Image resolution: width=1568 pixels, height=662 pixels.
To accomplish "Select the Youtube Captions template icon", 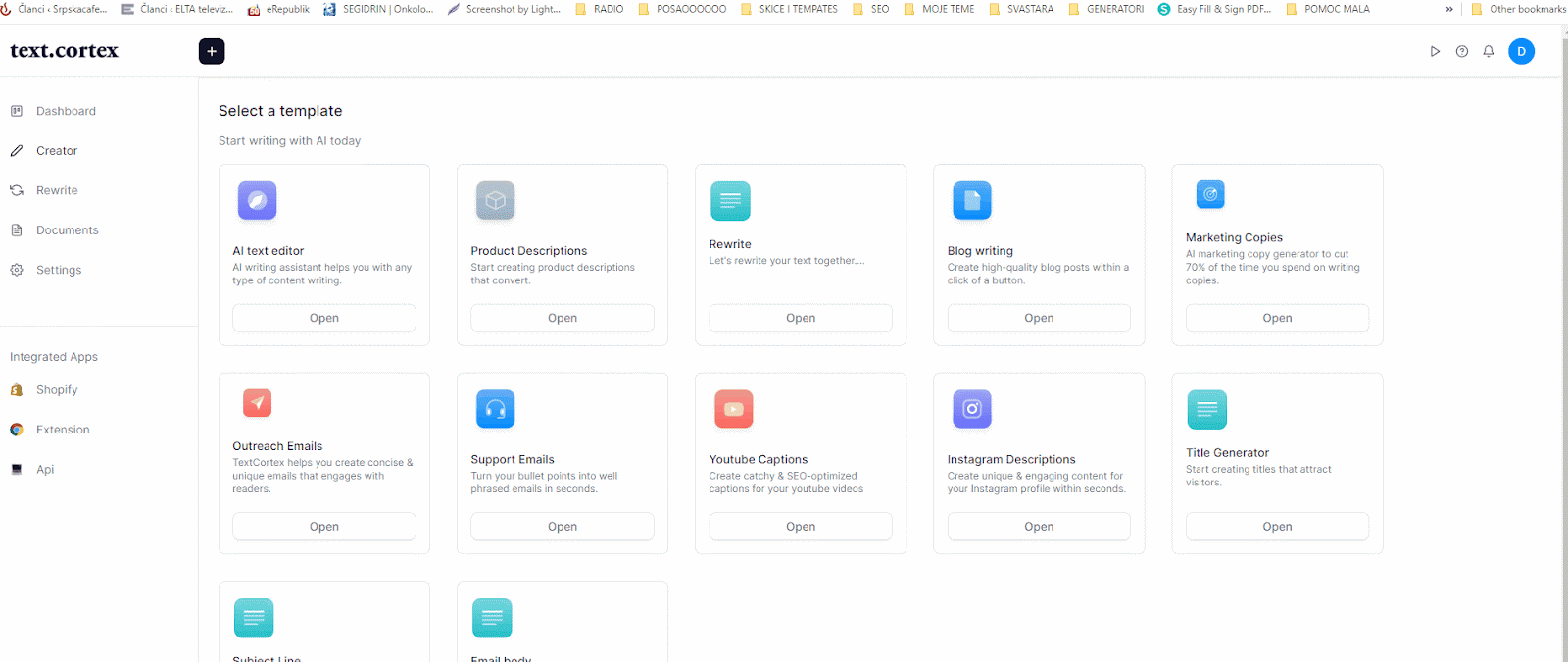I will (x=733, y=409).
